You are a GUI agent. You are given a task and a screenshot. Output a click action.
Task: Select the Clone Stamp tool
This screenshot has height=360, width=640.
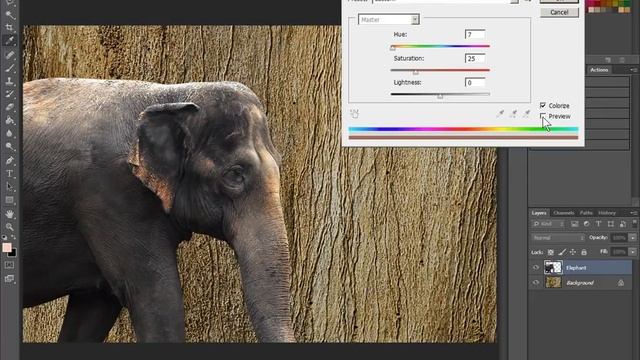click(10, 81)
